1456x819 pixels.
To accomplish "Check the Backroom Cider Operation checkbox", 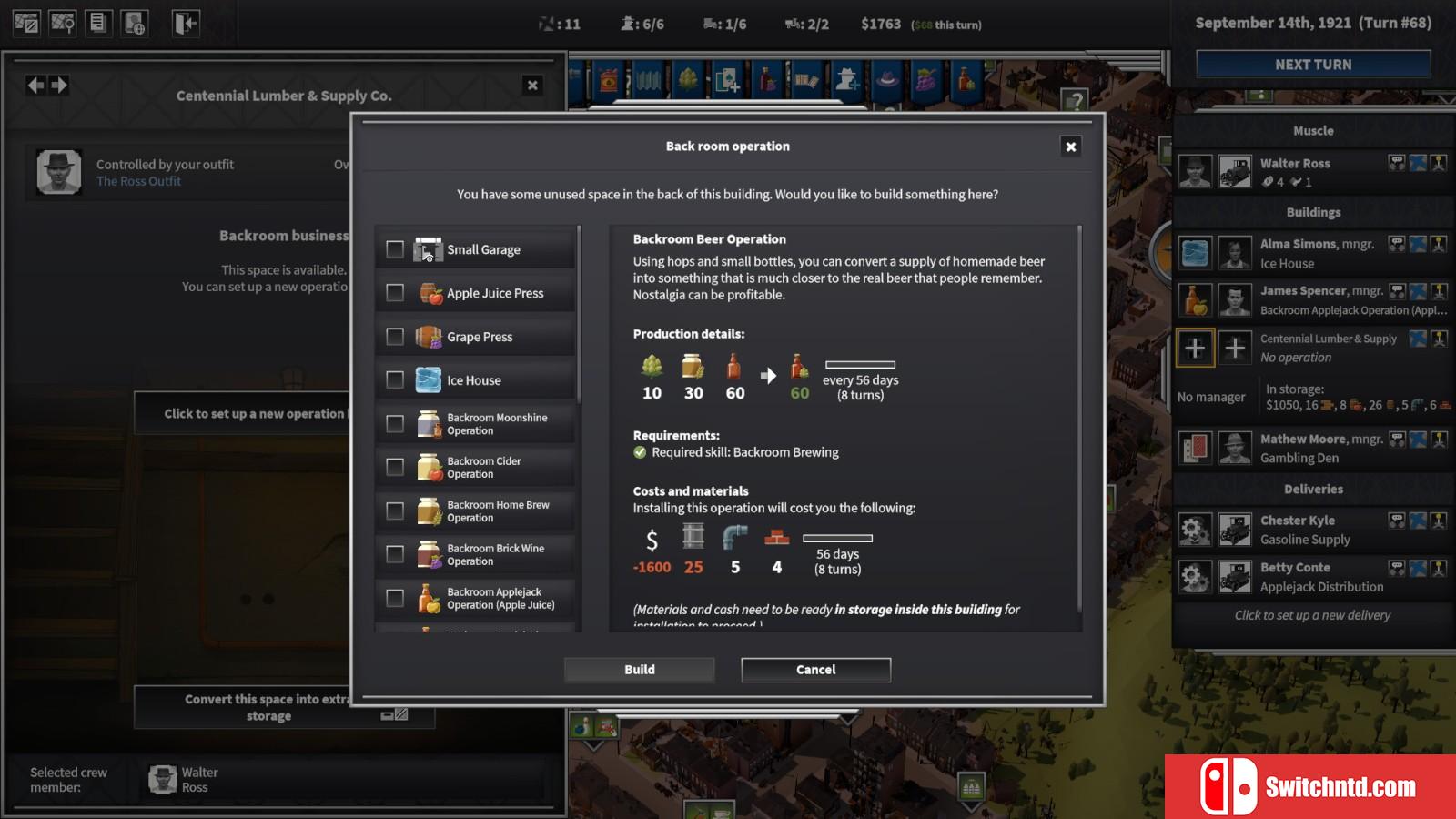I will [x=395, y=467].
